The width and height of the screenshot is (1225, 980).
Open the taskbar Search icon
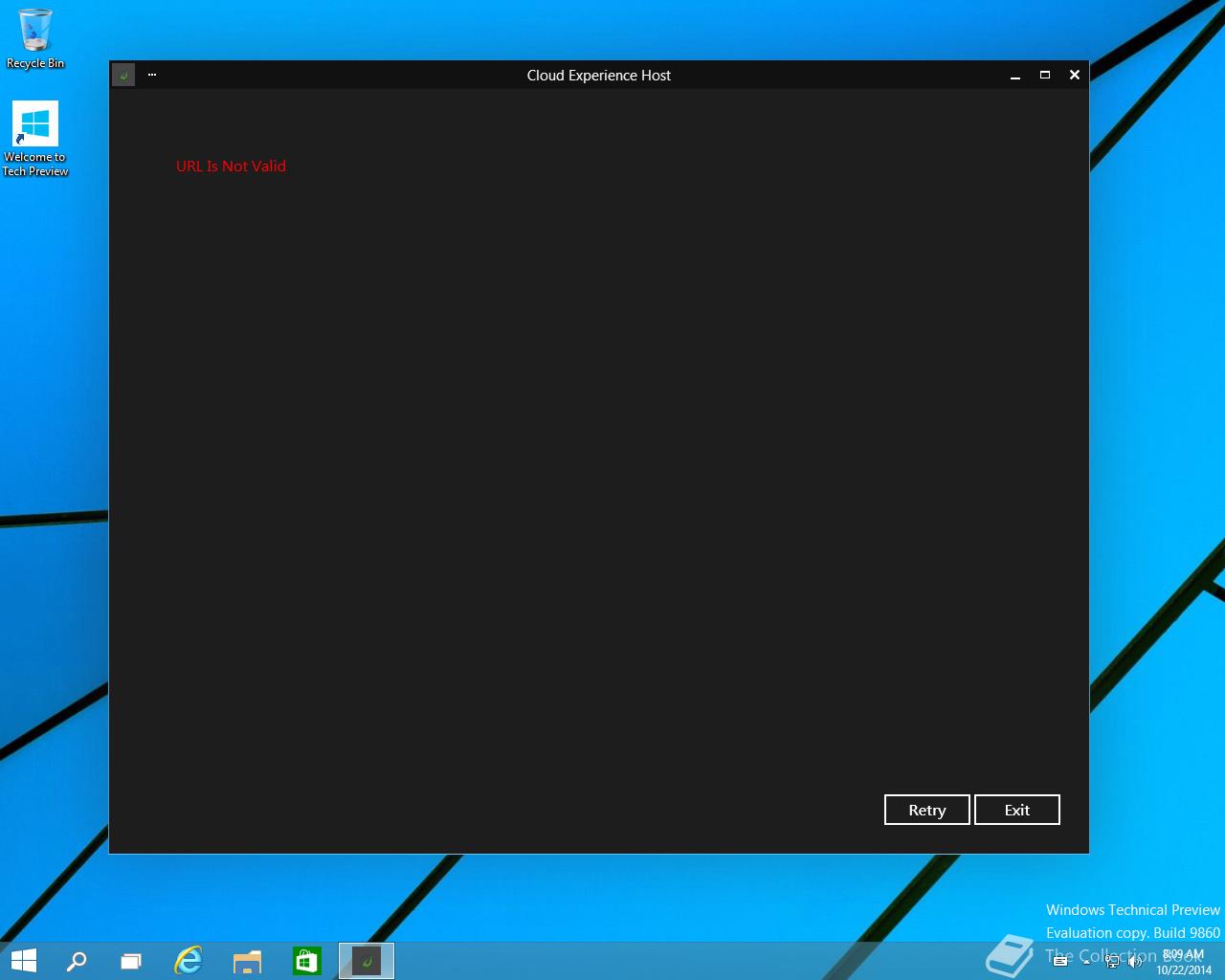coord(77,961)
